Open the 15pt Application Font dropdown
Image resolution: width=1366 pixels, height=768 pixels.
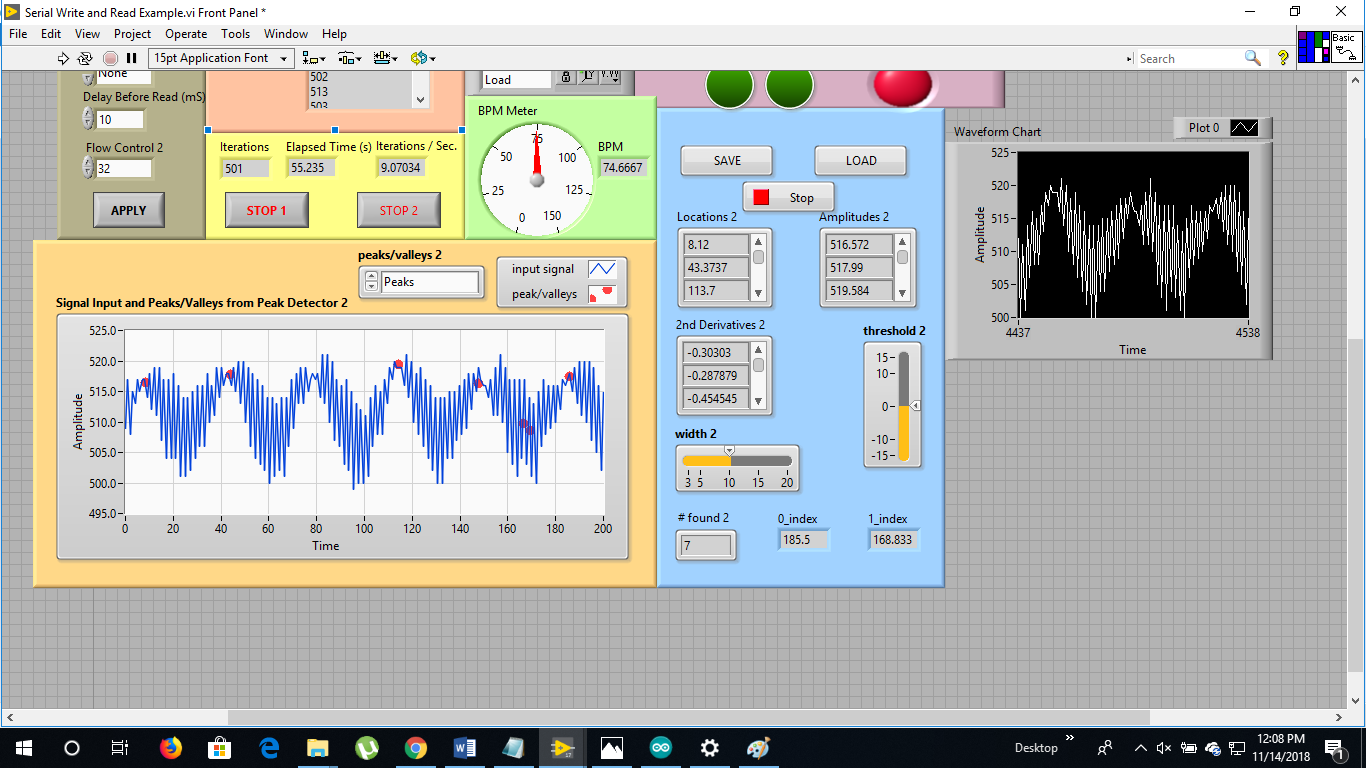point(283,58)
